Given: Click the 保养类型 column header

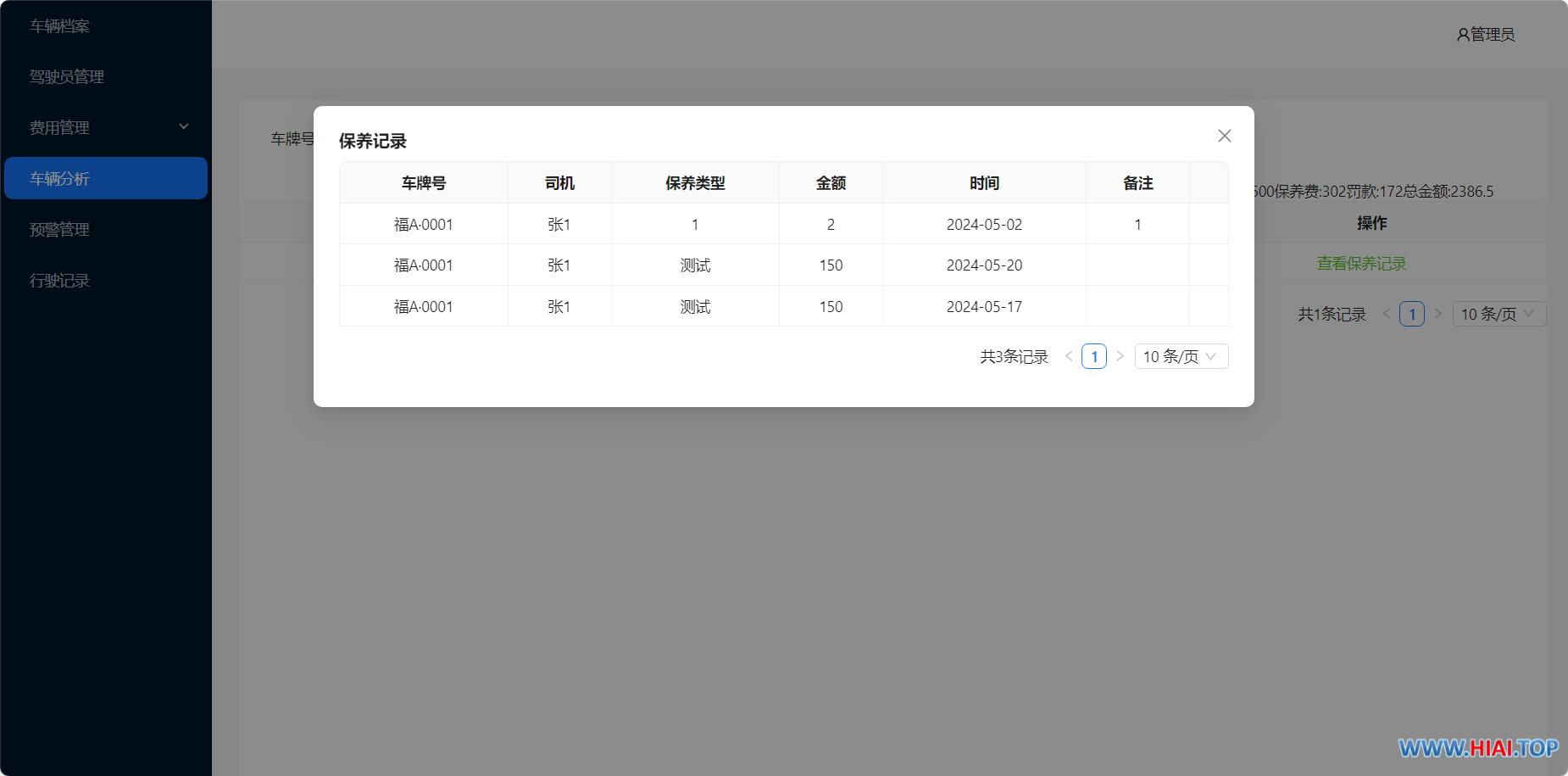Looking at the screenshot, I should (x=695, y=183).
